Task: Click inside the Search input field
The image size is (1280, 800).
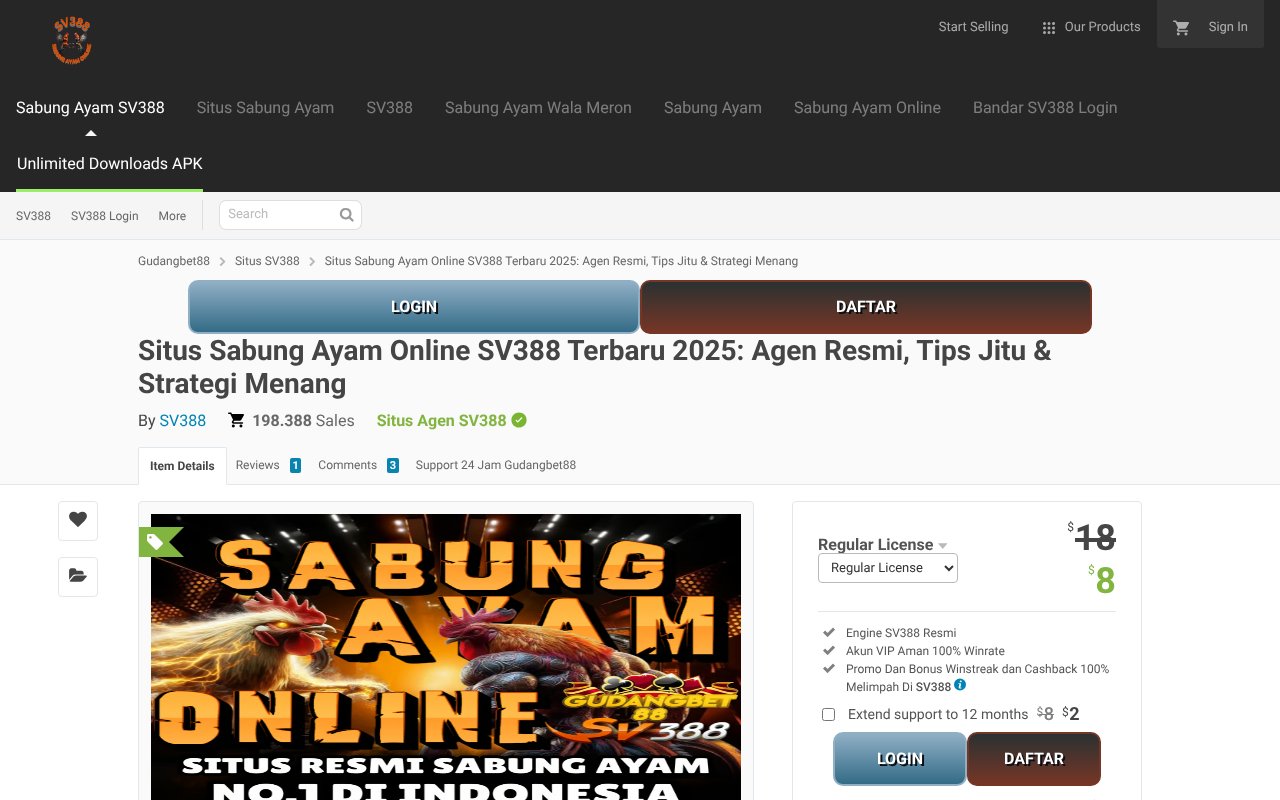Action: pos(280,214)
